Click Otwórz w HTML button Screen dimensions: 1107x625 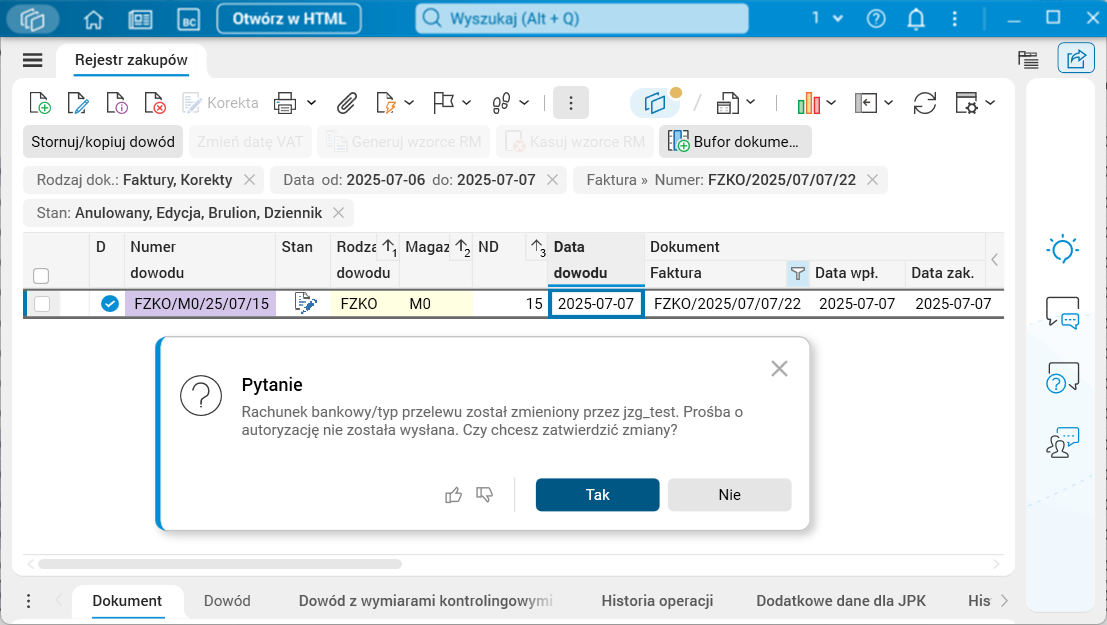(x=289, y=18)
